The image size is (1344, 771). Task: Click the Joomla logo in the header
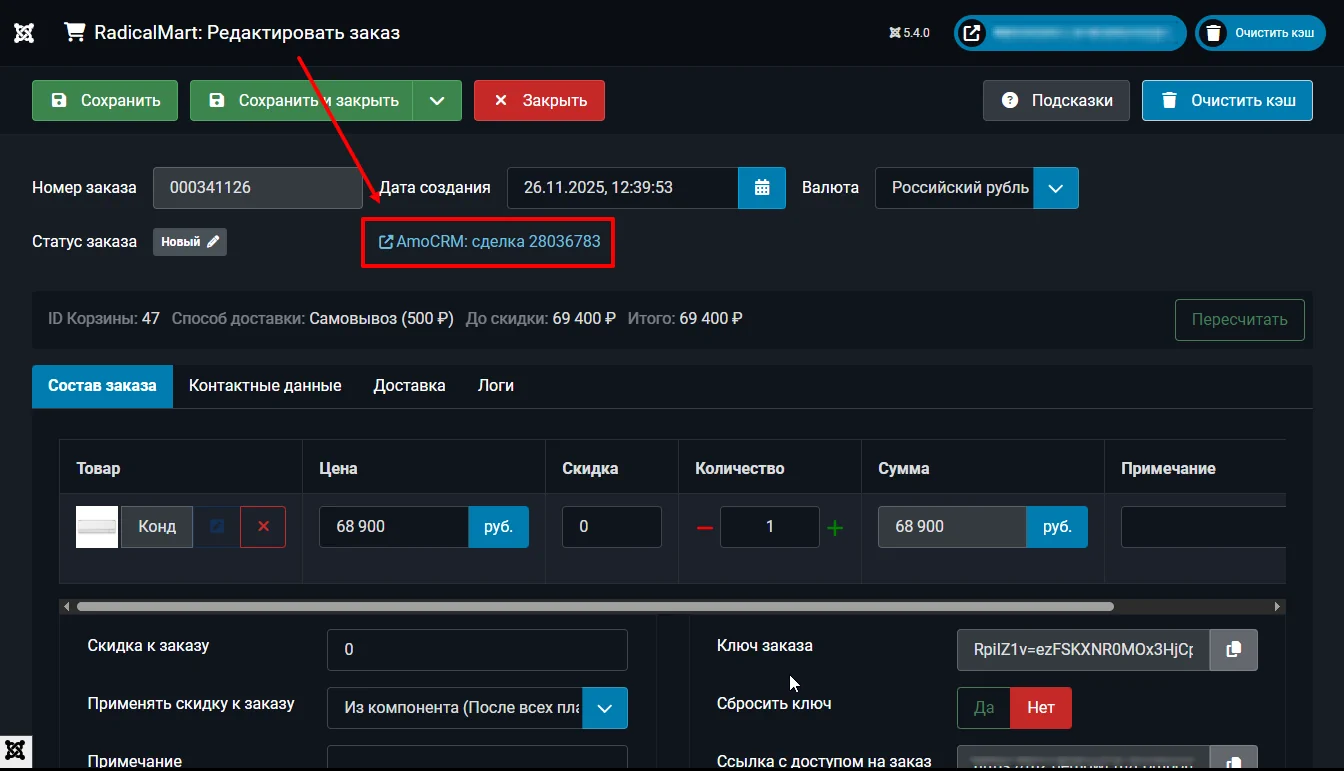click(25, 32)
